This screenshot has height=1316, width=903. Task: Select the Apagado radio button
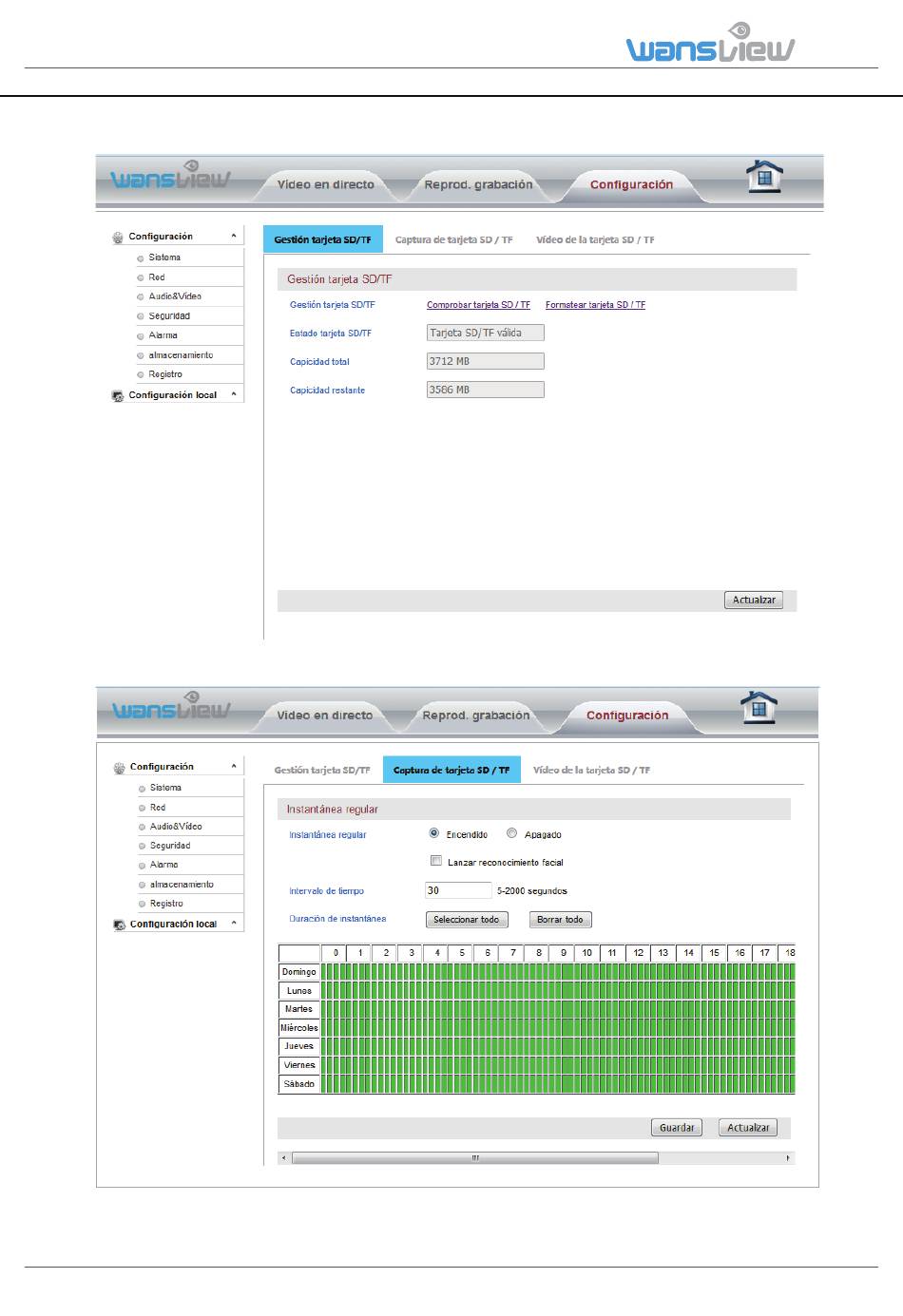[x=512, y=833]
